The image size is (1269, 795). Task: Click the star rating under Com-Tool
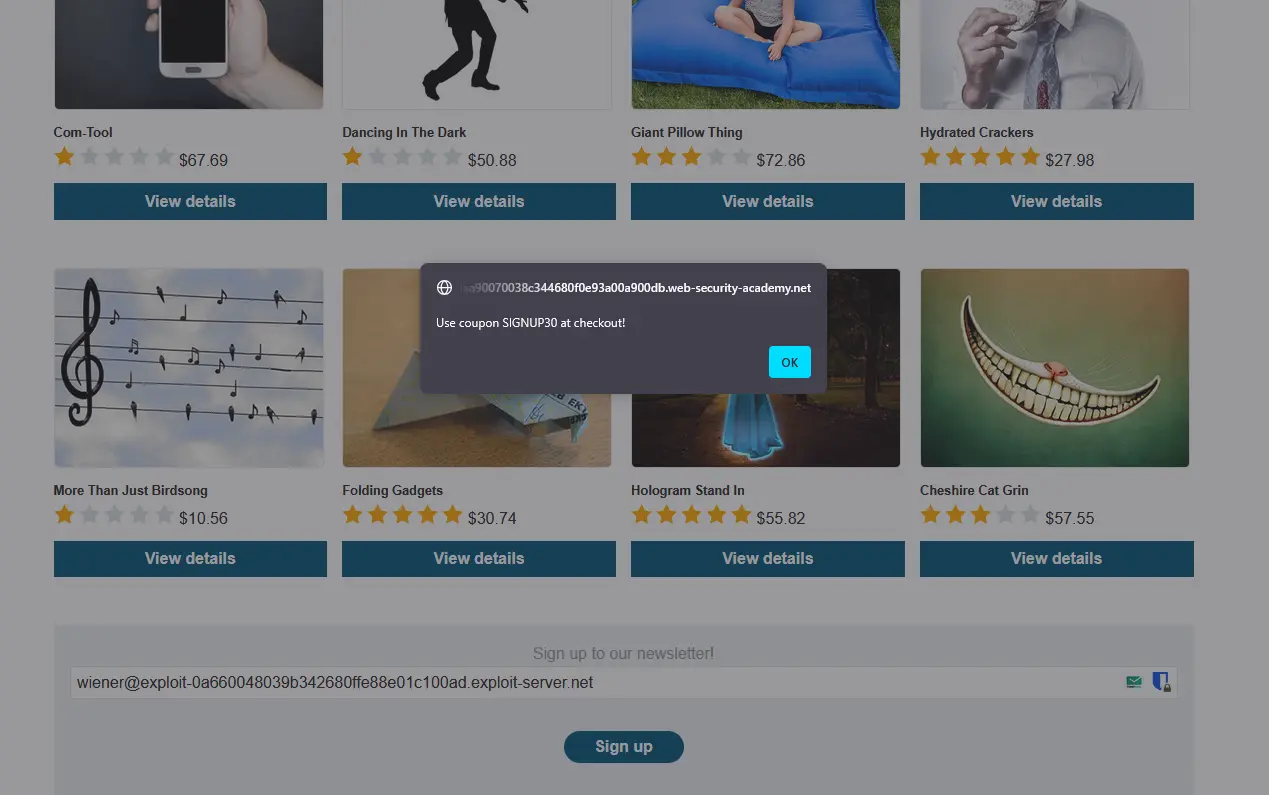coord(115,157)
